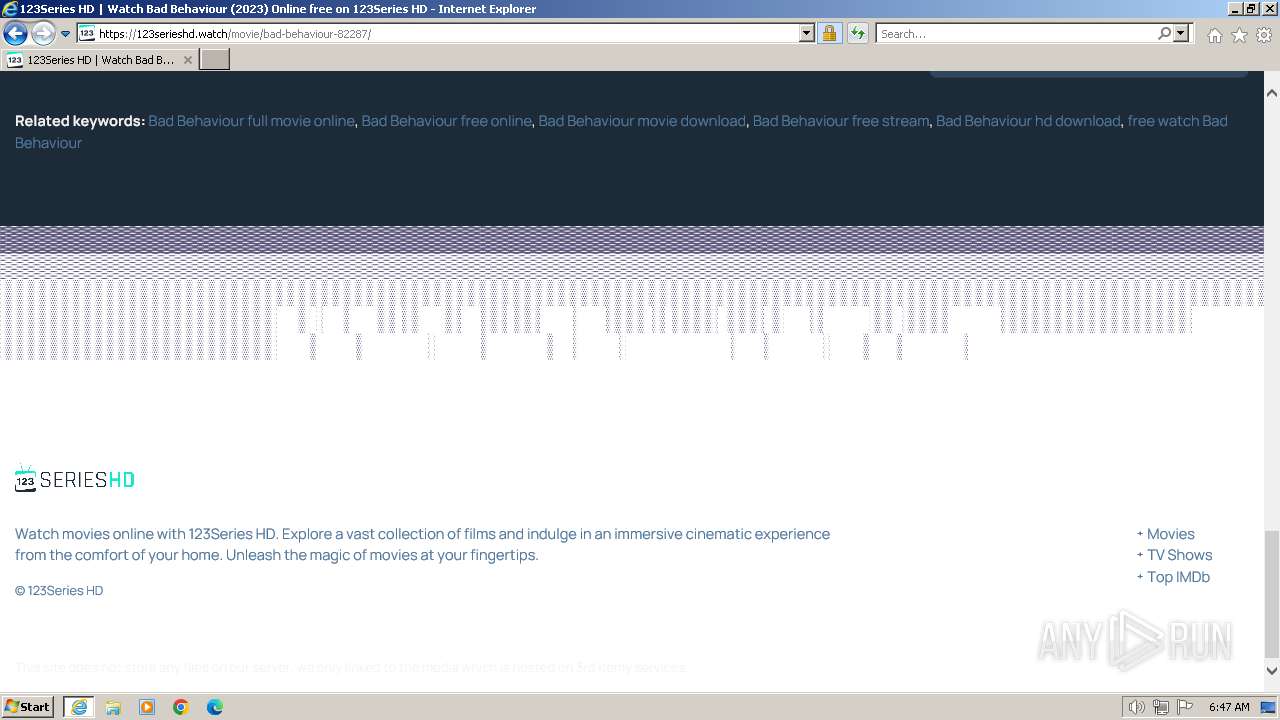Open the Tools gear icon
This screenshot has height=720, width=1280.
(1264, 35)
